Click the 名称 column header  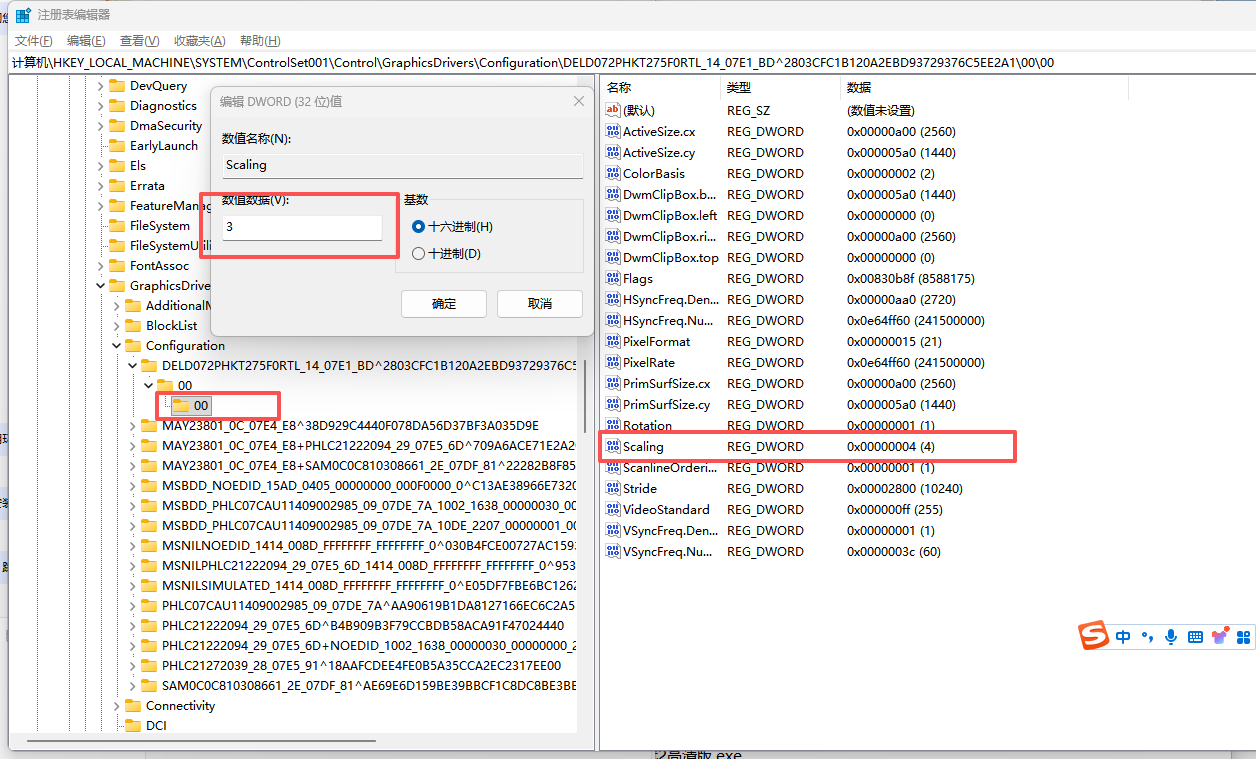(x=620, y=88)
